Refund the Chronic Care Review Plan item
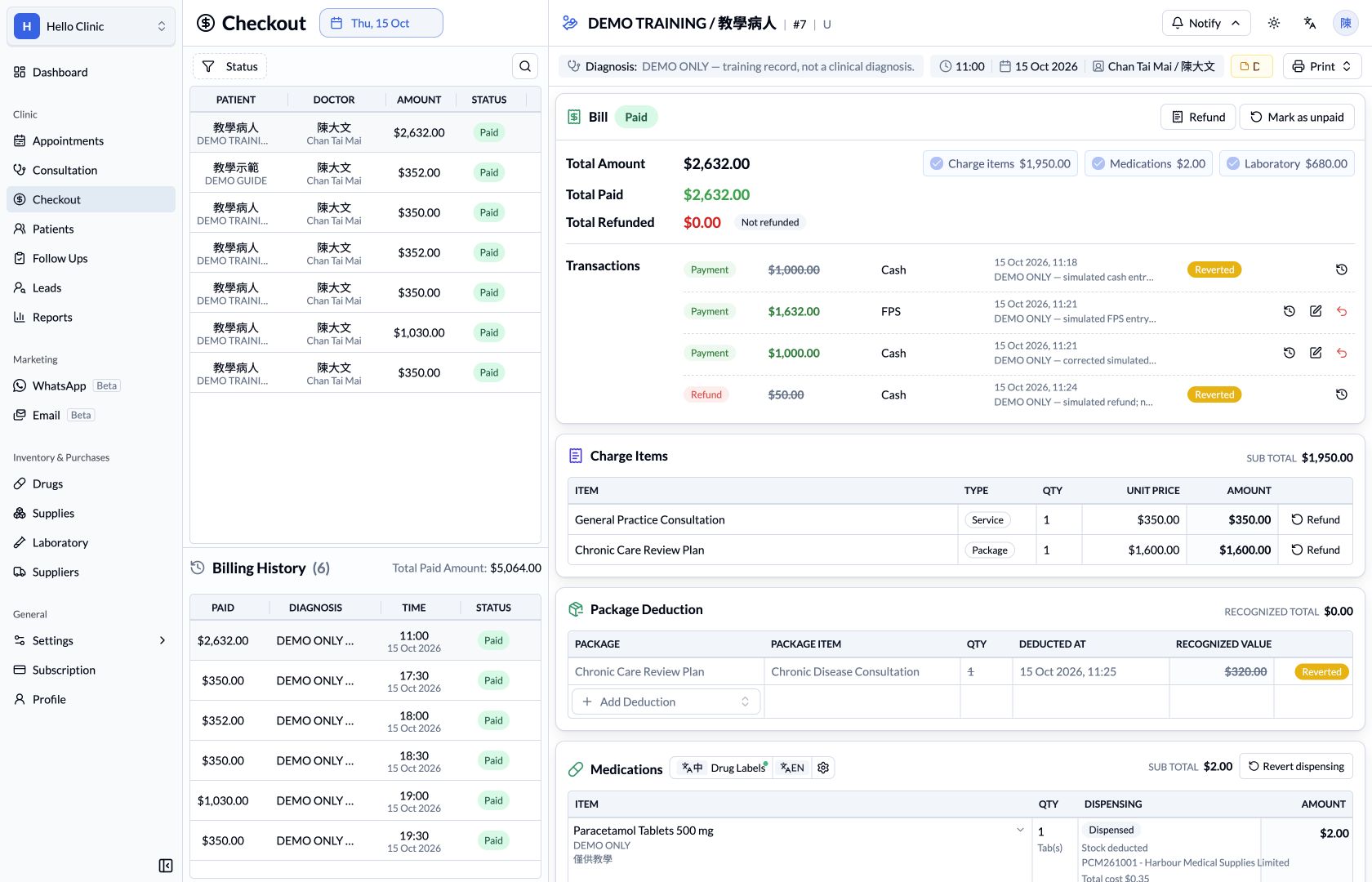Viewport: 1372px width, 882px height. tap(1316, 550)
